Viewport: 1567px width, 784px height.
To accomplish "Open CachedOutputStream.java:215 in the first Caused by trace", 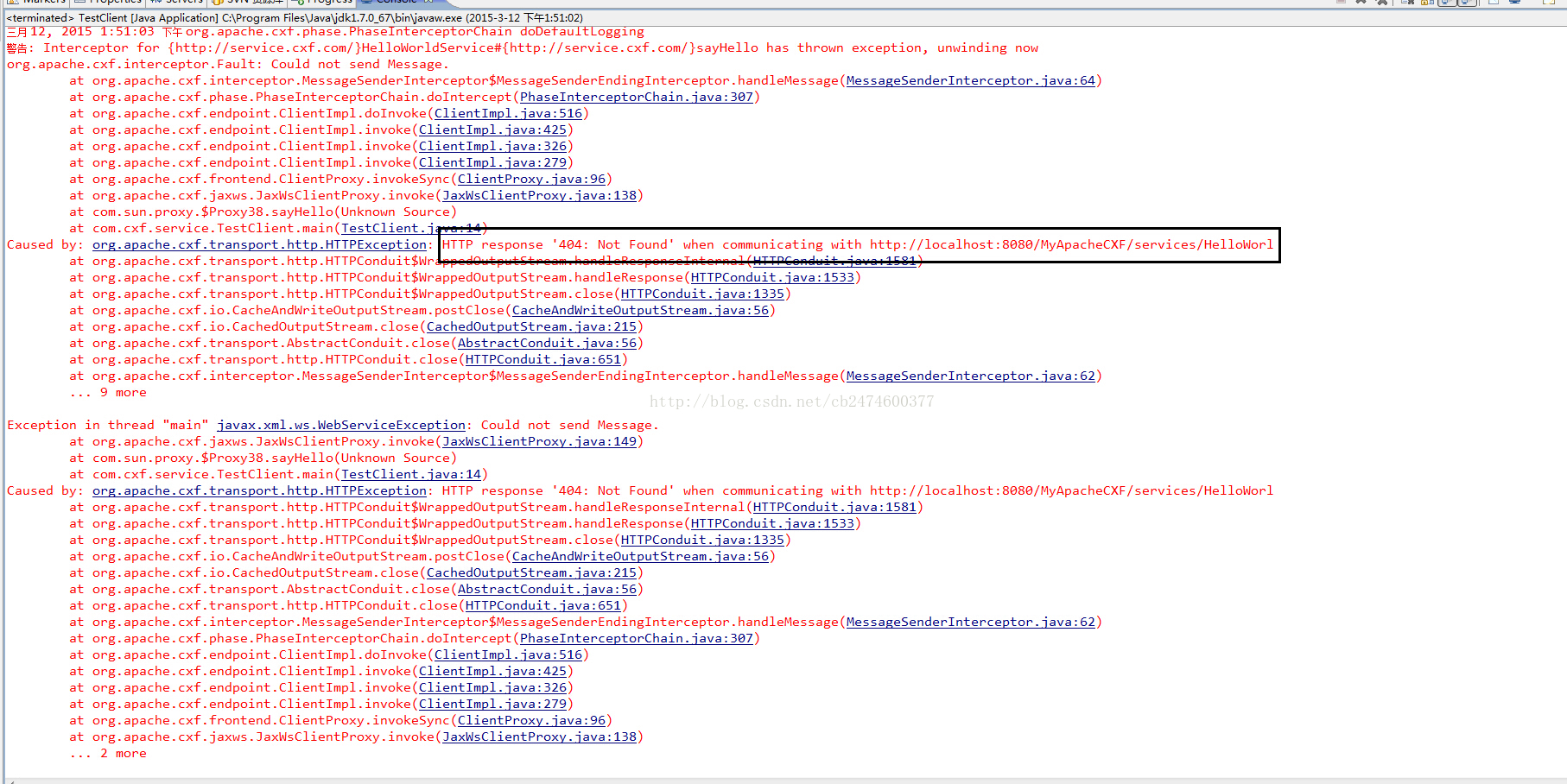I will point(531,326).
